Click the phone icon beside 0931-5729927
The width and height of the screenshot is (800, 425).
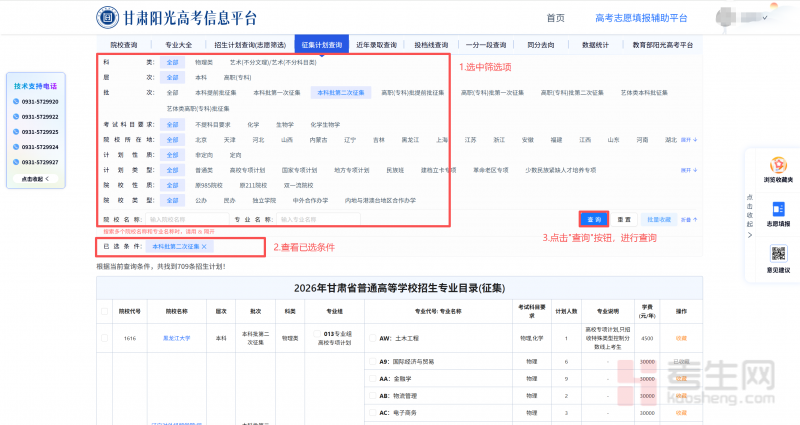16,162
